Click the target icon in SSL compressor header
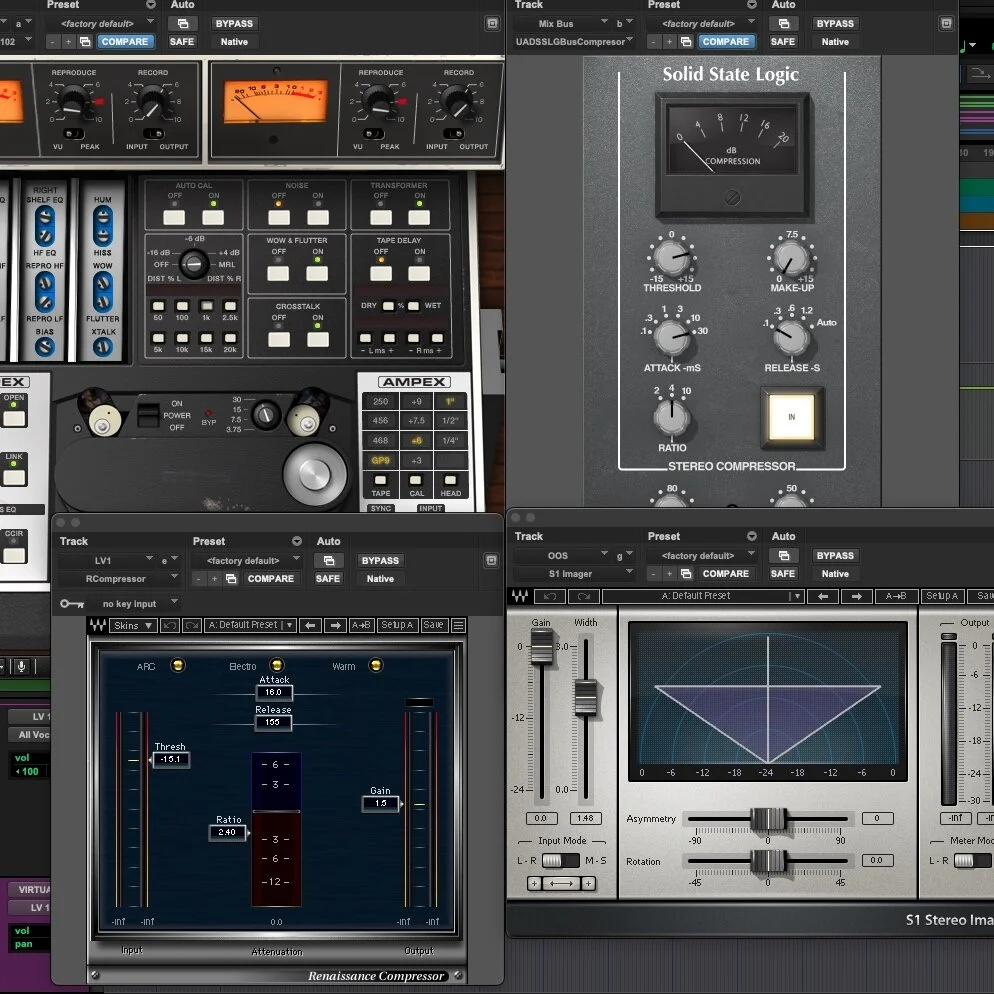 [946, 23]
